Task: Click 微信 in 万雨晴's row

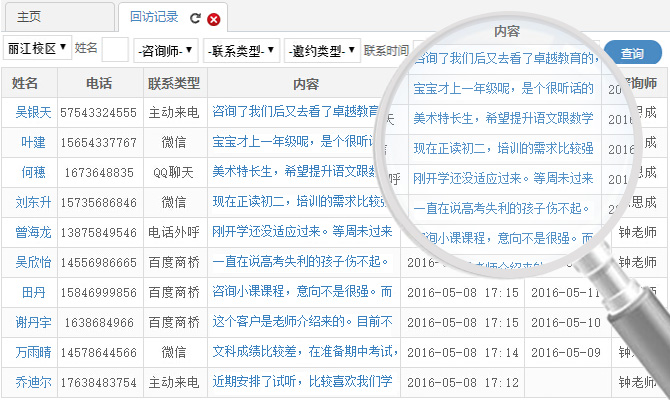Action: 174,352
